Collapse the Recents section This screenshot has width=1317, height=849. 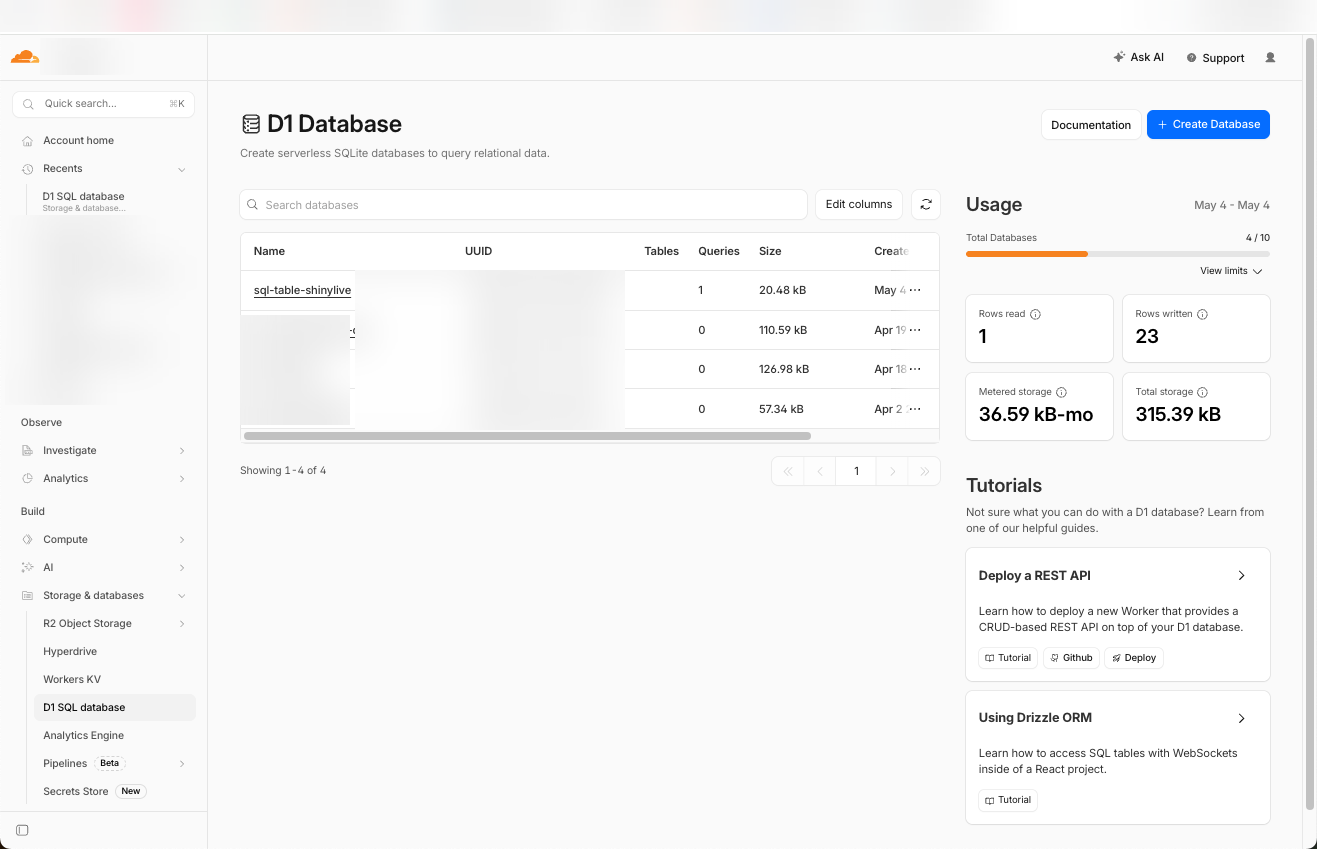coord(182,169)
